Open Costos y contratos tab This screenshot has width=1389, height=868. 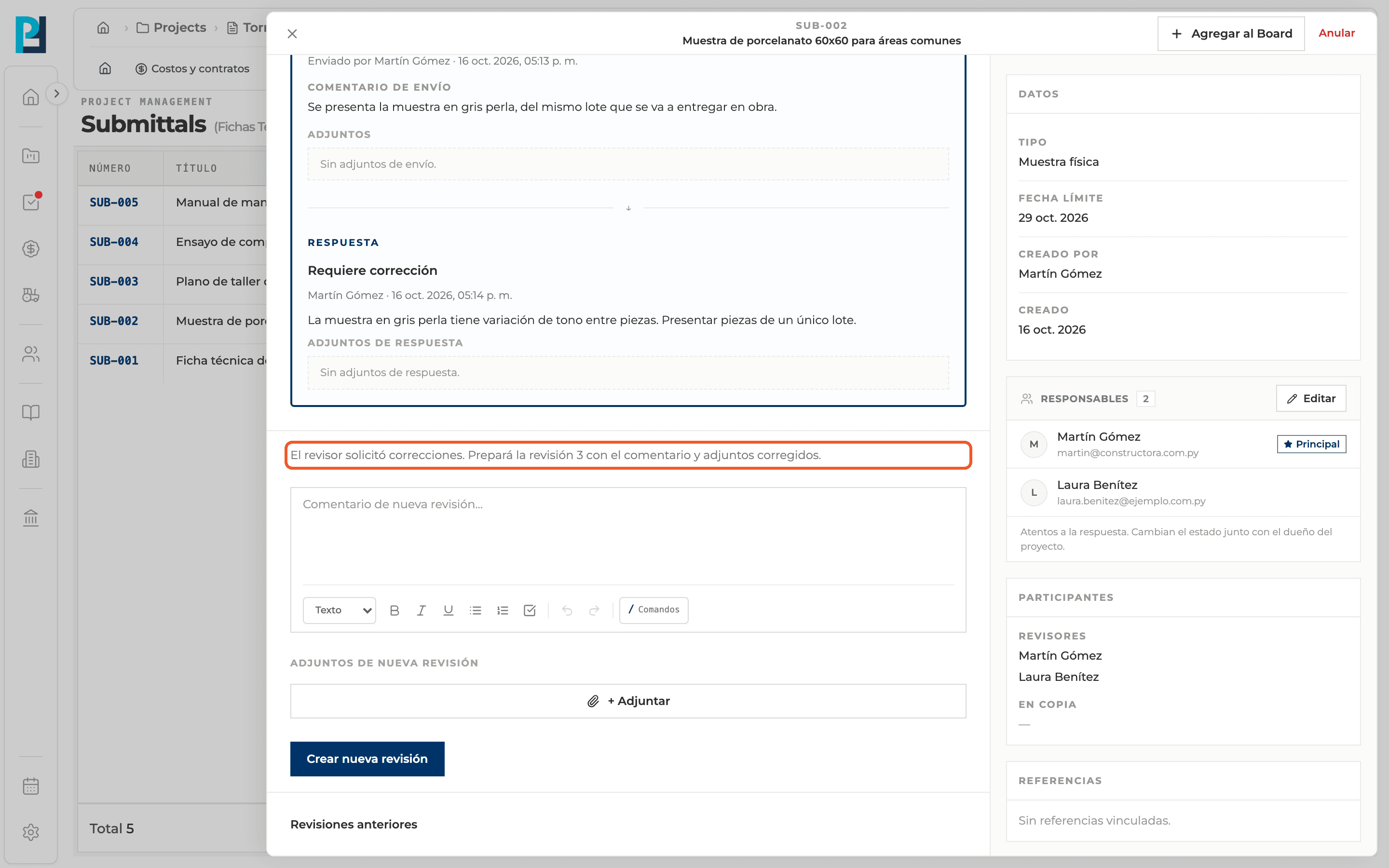(192, 68)
